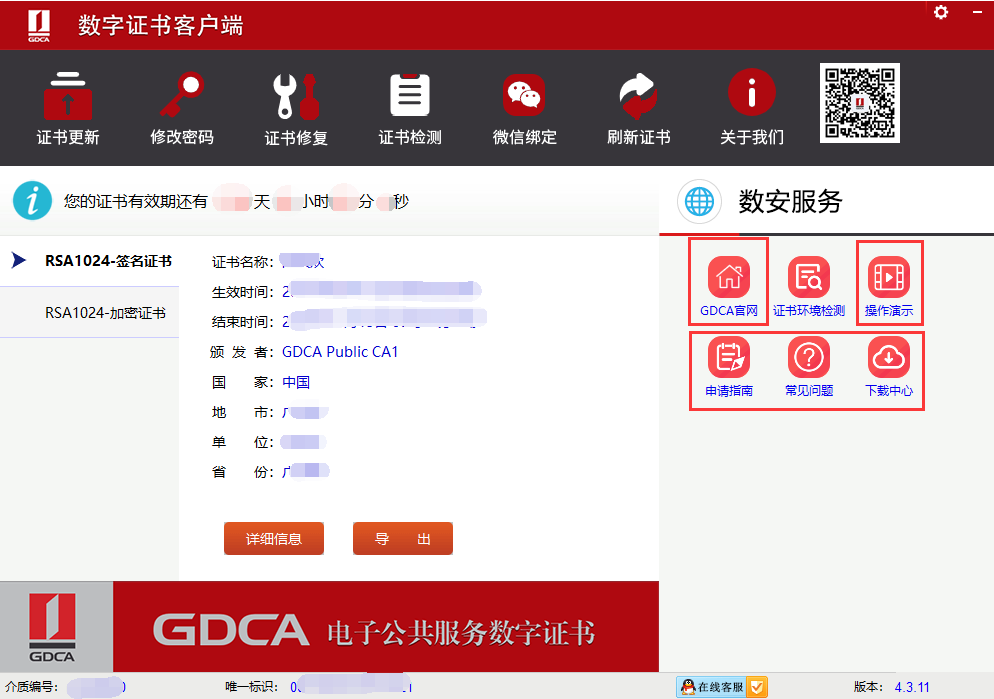Click the 数字证书客户端 title text
Image resolution: width=994 pixels, height=699 pixels.
(x=160, y=25)
